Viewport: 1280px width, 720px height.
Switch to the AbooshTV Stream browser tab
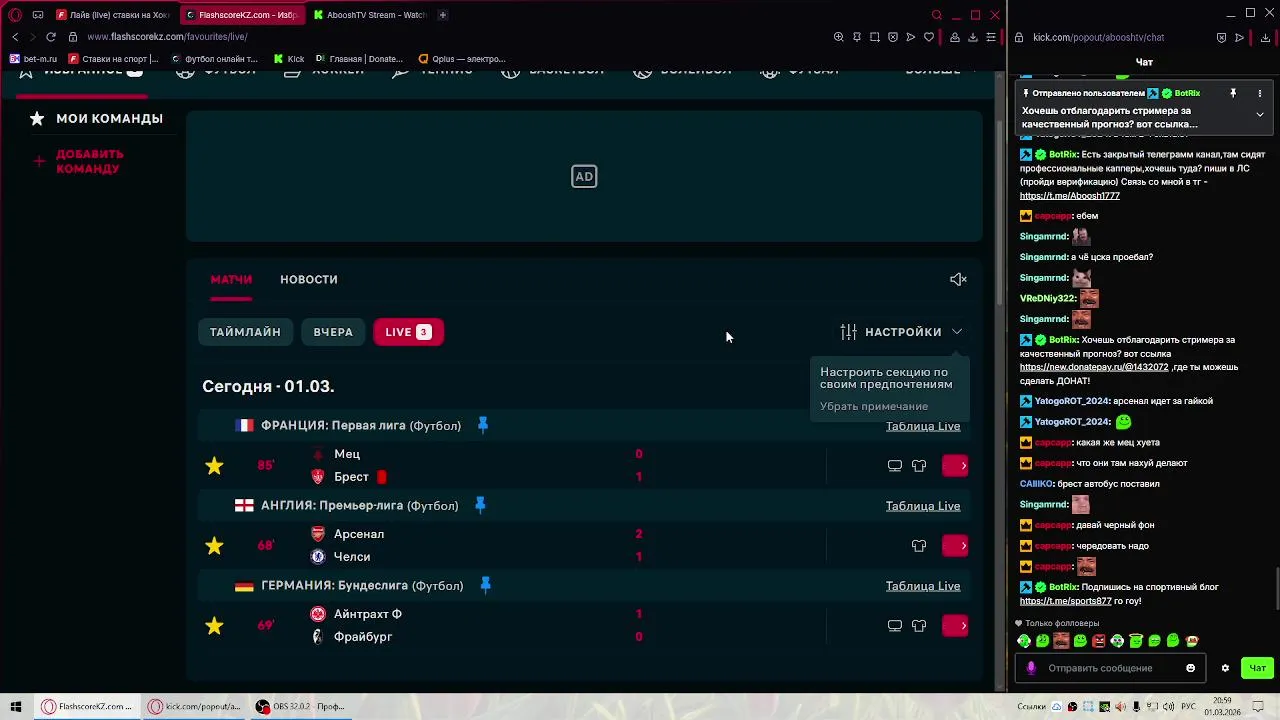[x=370, y=15]
